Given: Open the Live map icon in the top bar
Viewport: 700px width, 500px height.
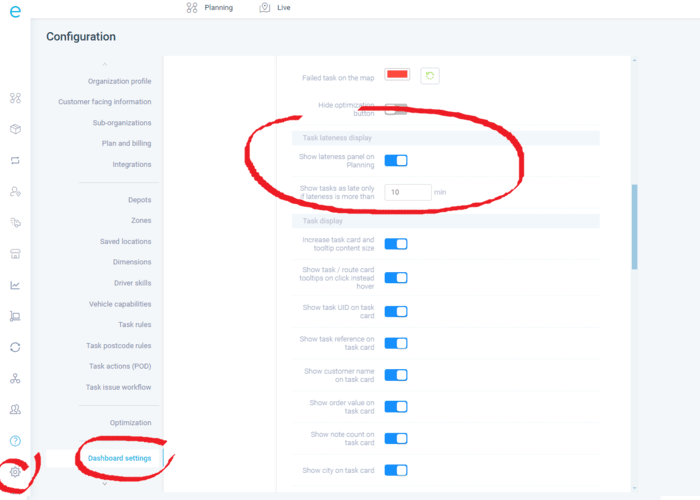Looking at the screenshot, I should coord(265,8).
